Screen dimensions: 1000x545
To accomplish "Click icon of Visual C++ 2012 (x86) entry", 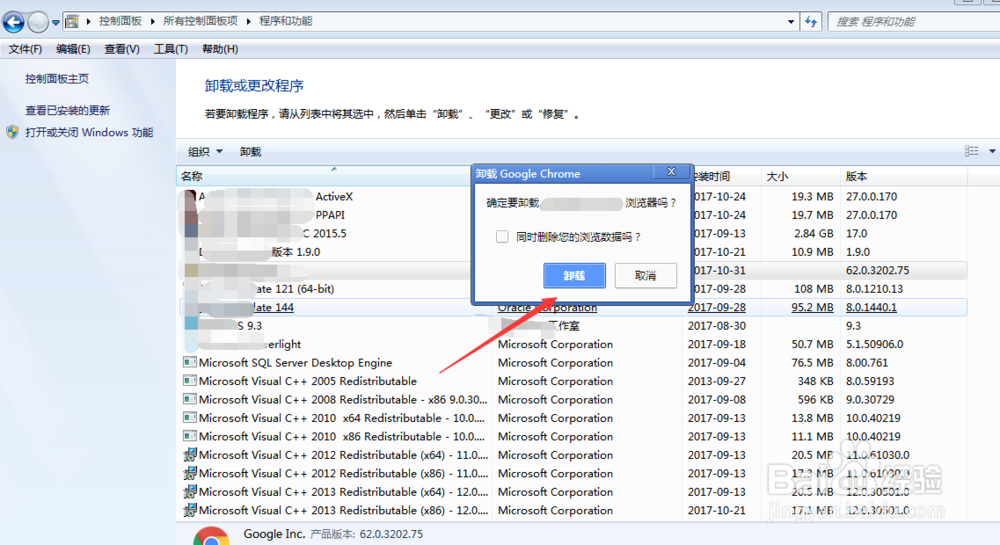I will click(189, 474).
